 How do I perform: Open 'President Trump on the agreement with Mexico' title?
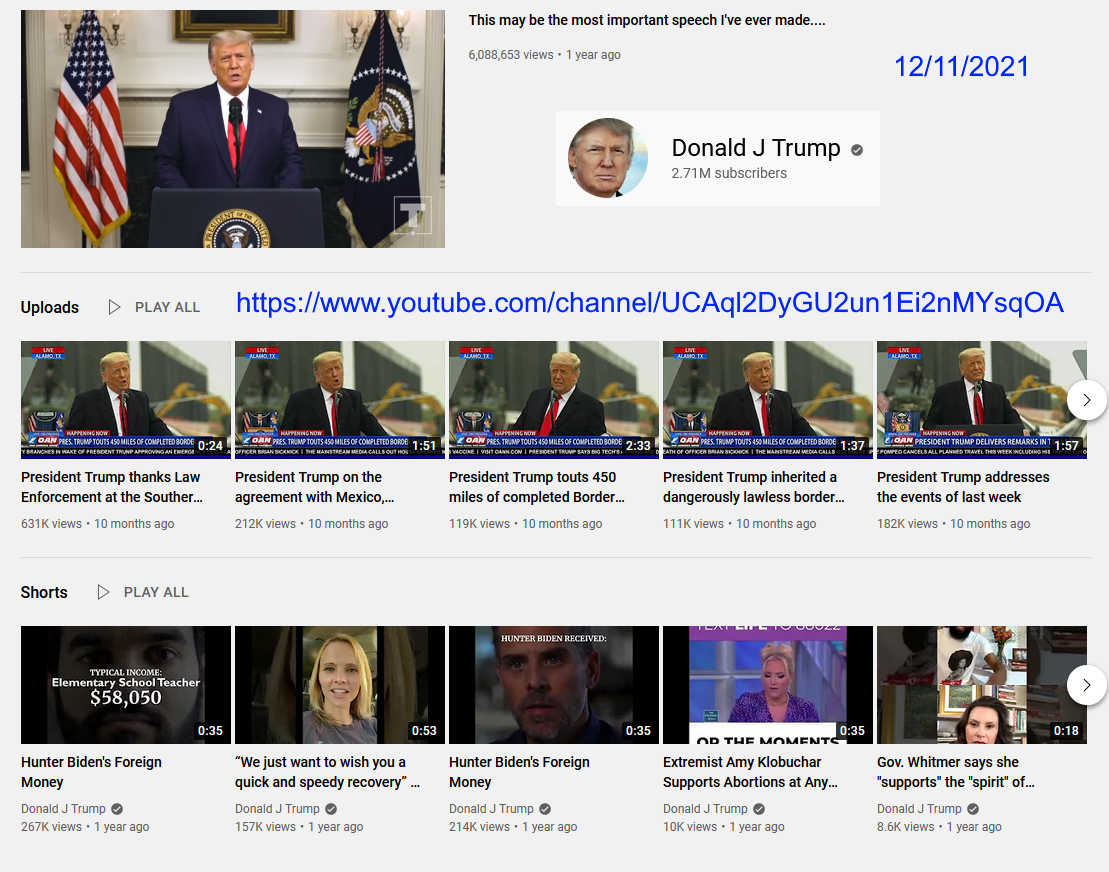[x=315, y=487]
